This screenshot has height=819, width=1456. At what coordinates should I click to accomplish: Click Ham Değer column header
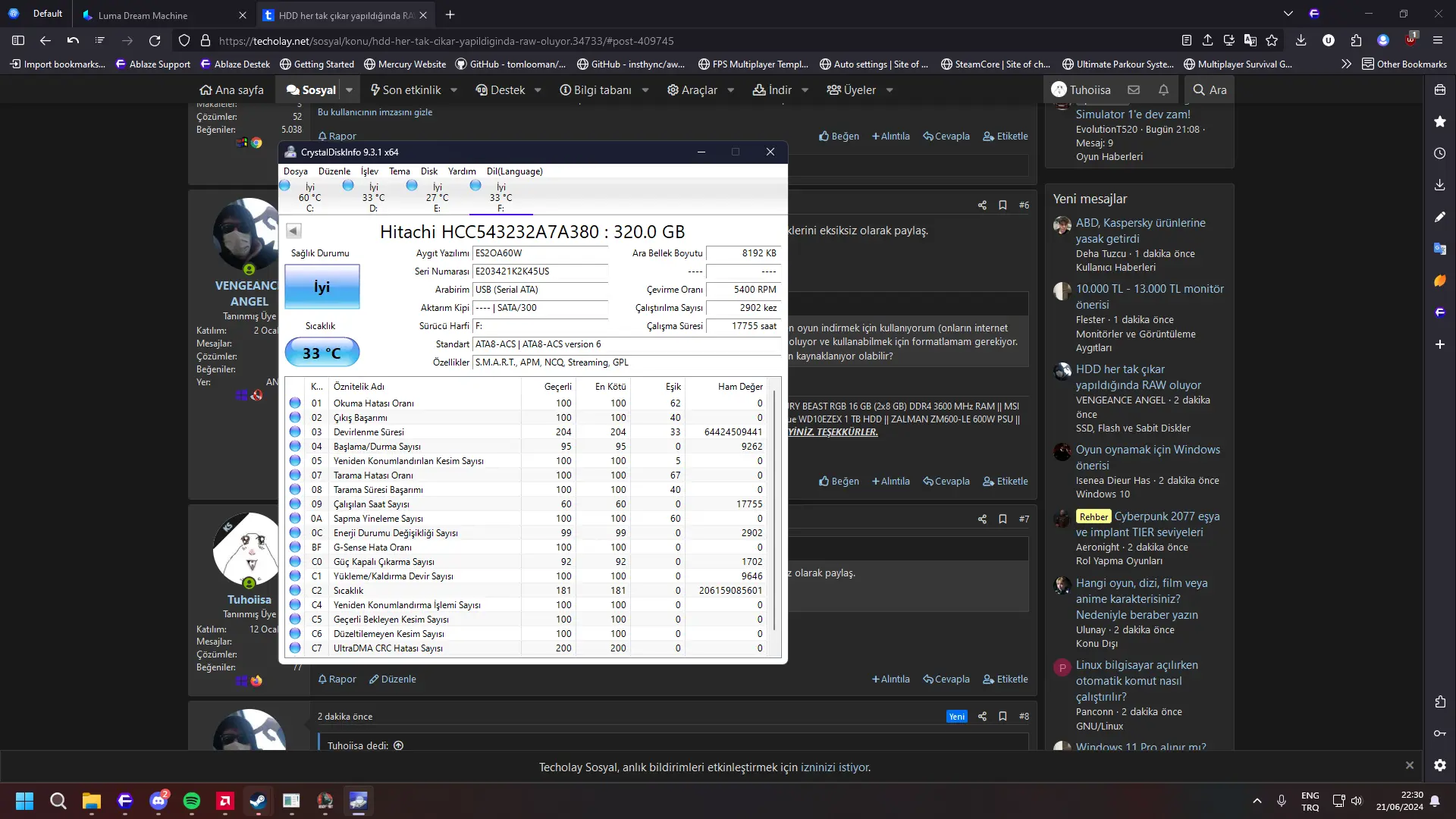(x=726, y=387)
